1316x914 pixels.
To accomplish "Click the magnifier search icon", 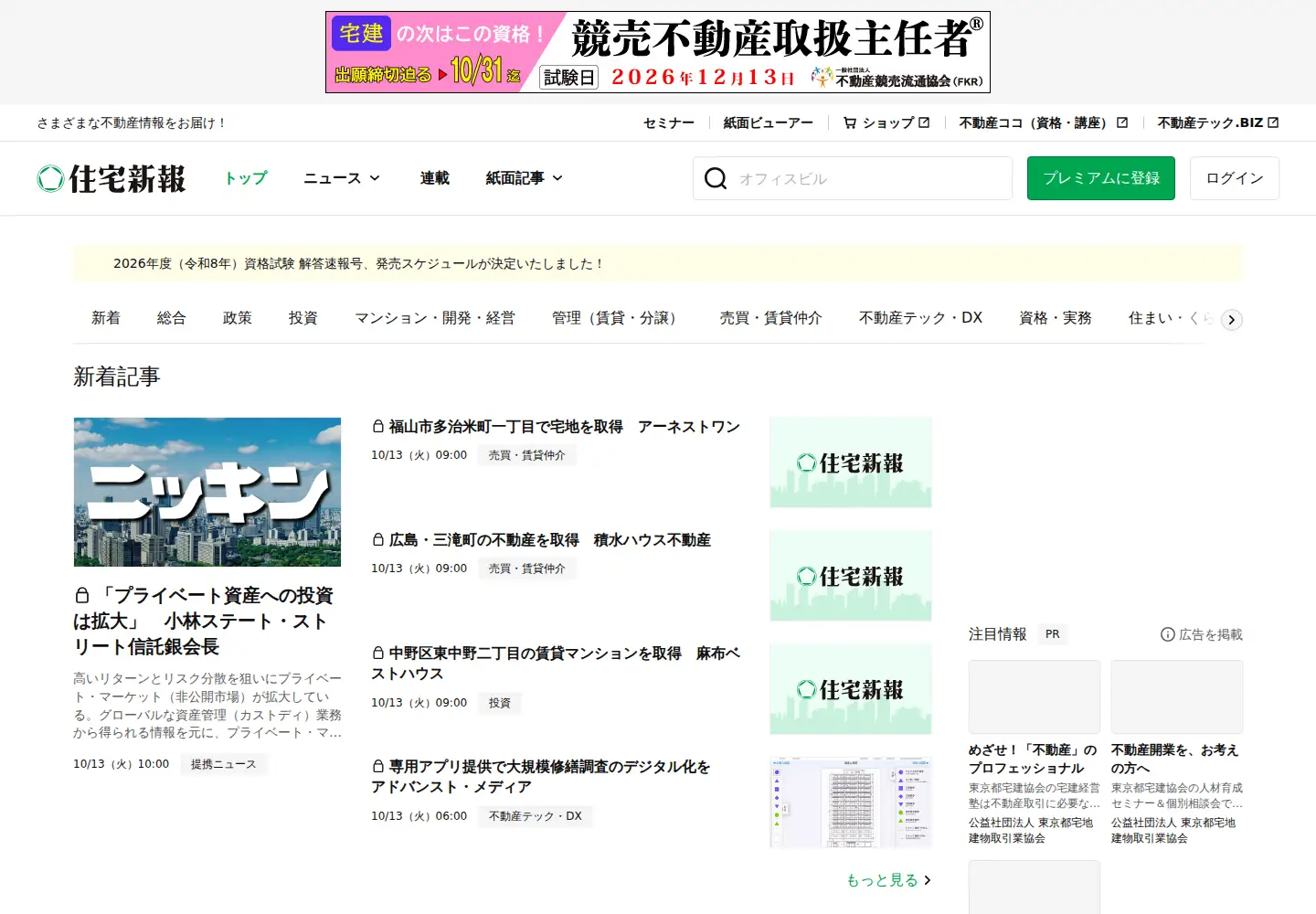I will point(716,178).
